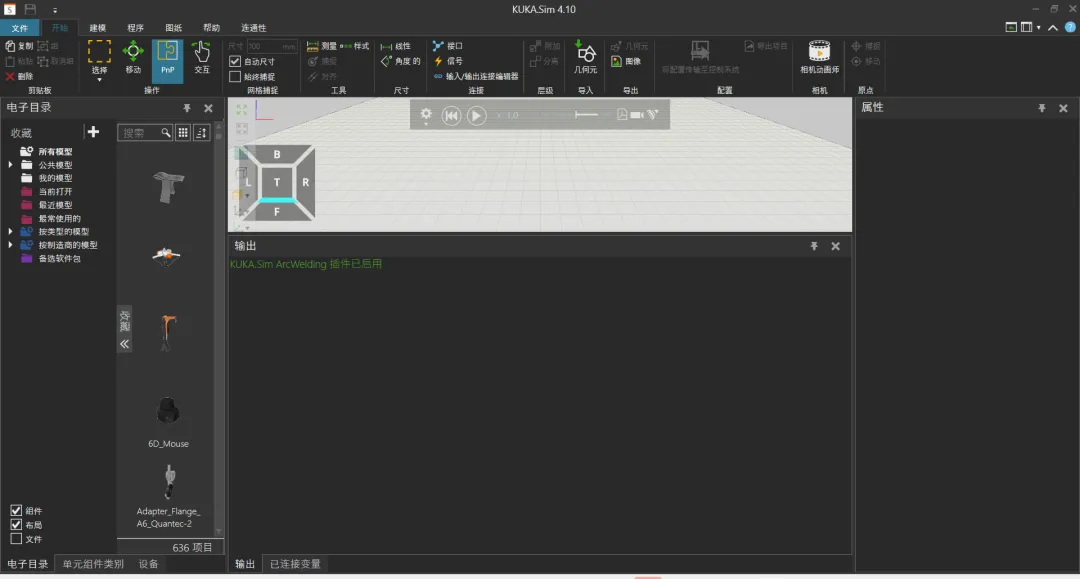
Task: Expand 公共模型 tree node
Action: click(x=10, y=165)
